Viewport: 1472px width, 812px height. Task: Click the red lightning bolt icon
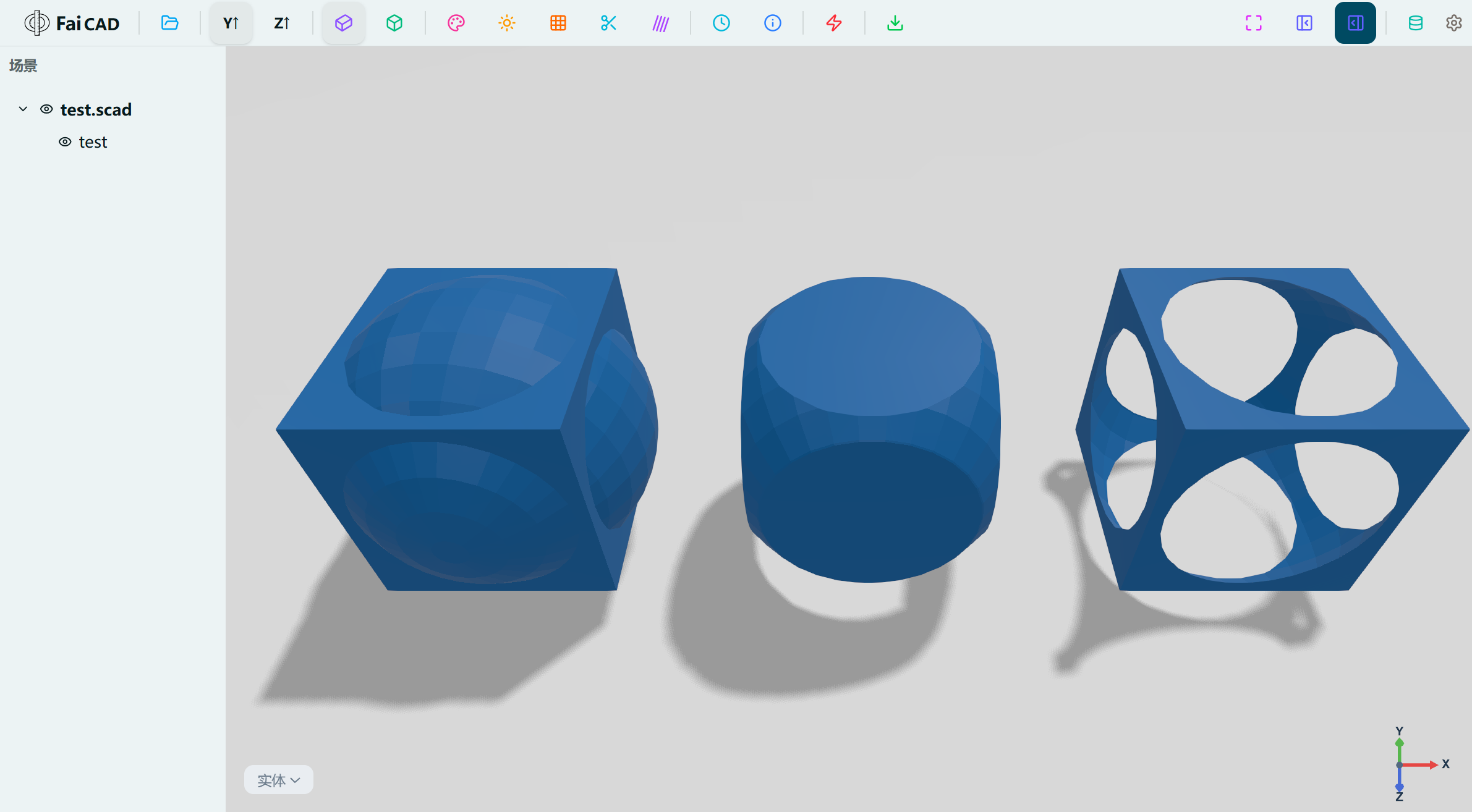834,23
